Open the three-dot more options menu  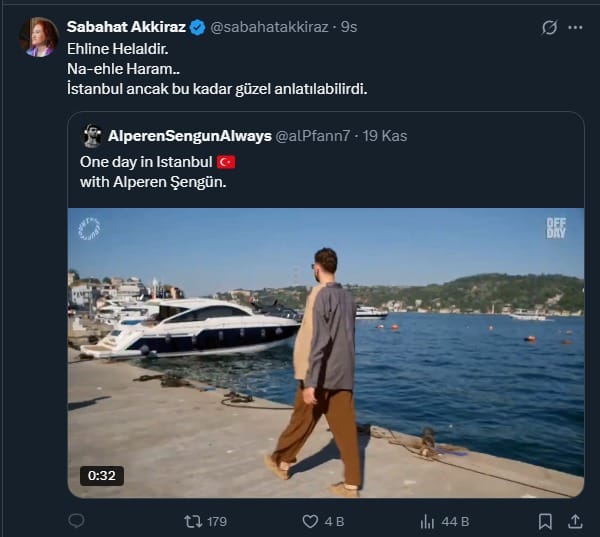tap(577, 27)
